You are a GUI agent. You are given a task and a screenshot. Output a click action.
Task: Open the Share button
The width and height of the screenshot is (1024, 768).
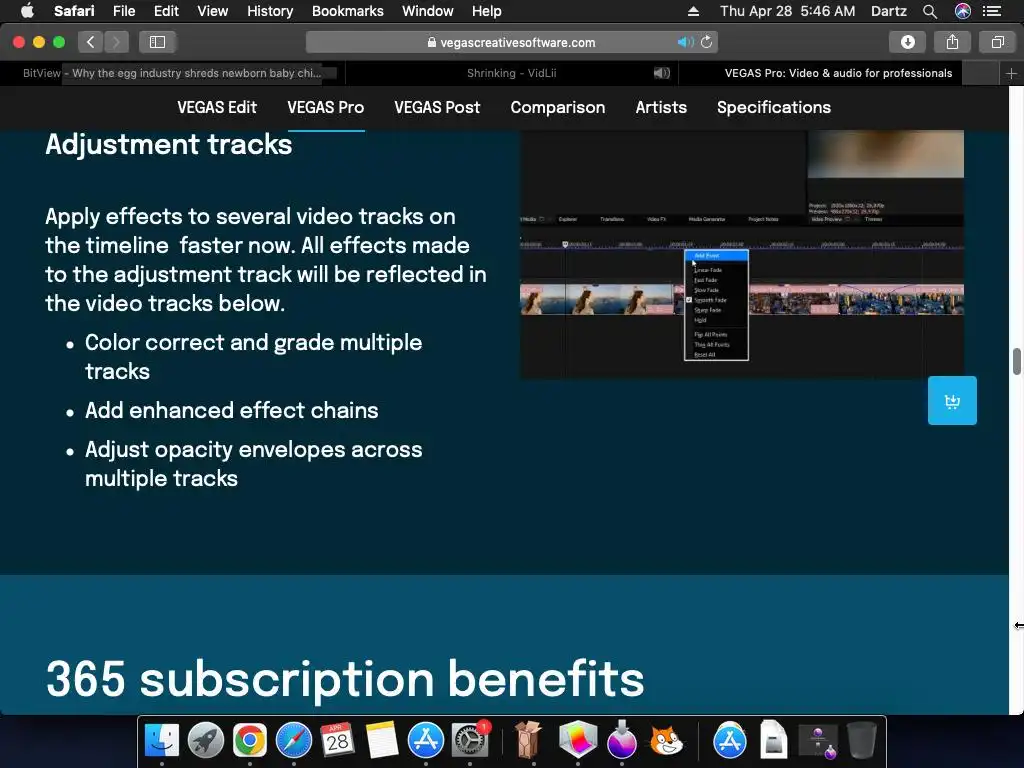[x=952, y=42]
